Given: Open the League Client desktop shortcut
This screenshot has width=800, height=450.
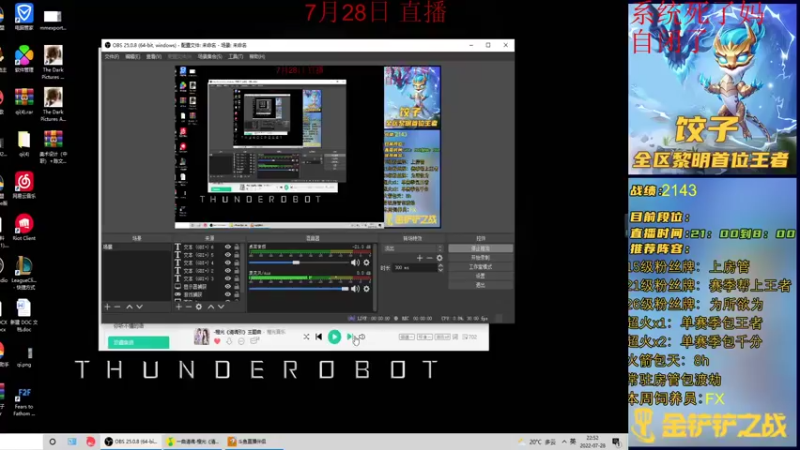Looking at the screenshot, I should tap(24, 273).
